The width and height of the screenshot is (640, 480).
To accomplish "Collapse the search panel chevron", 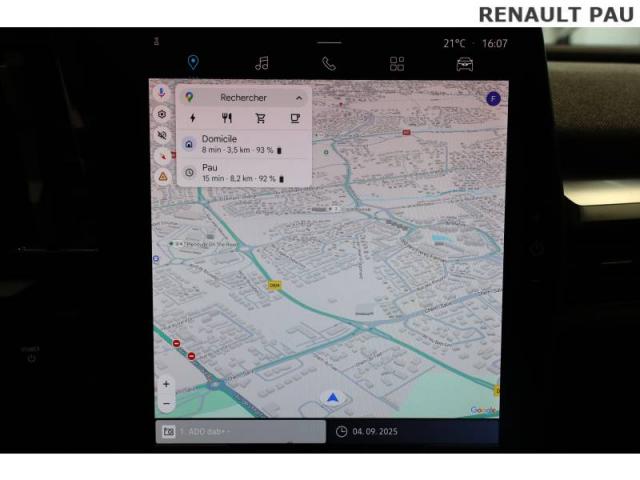I will point(299,98).
